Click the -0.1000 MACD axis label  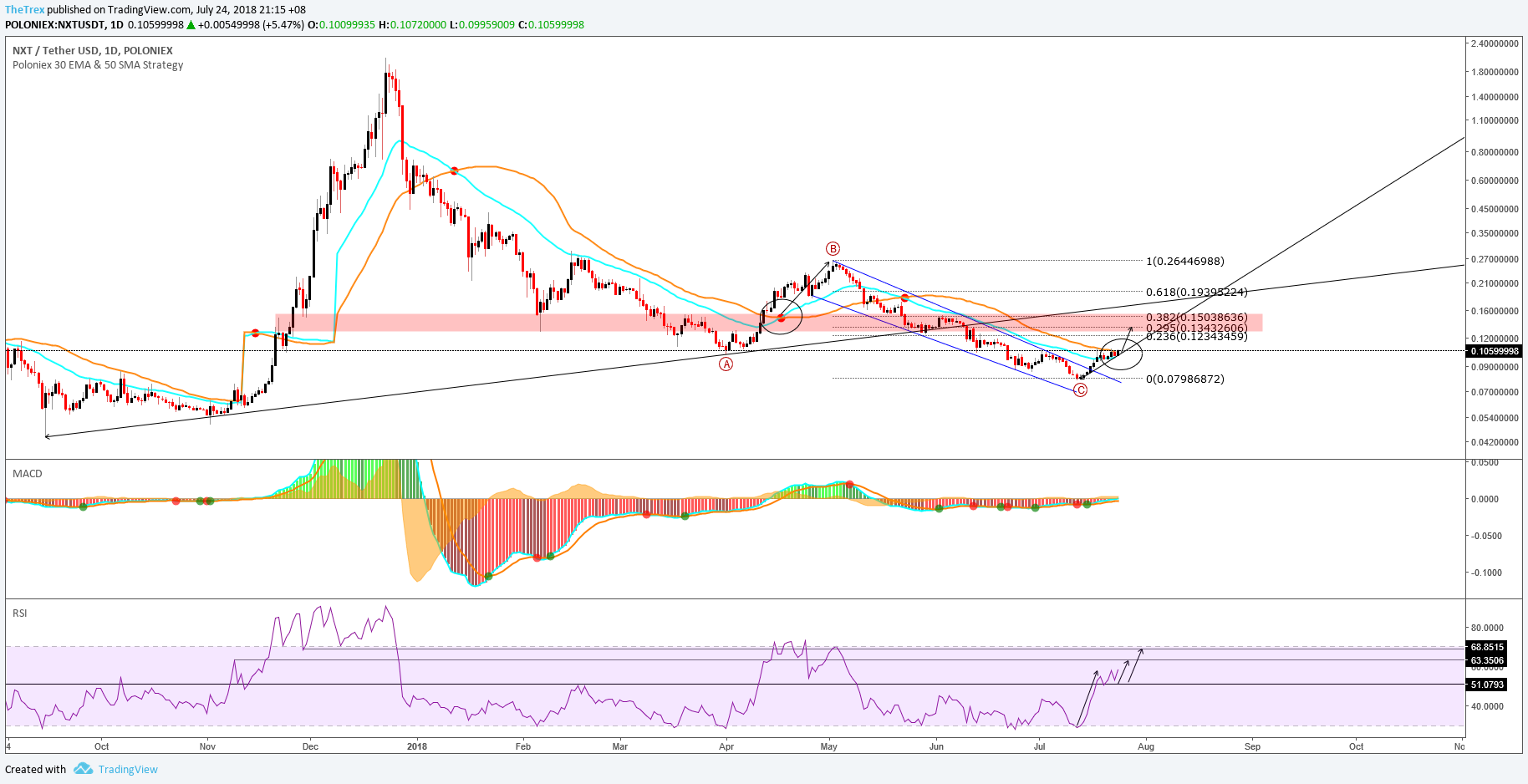(x=1485, y=573)
